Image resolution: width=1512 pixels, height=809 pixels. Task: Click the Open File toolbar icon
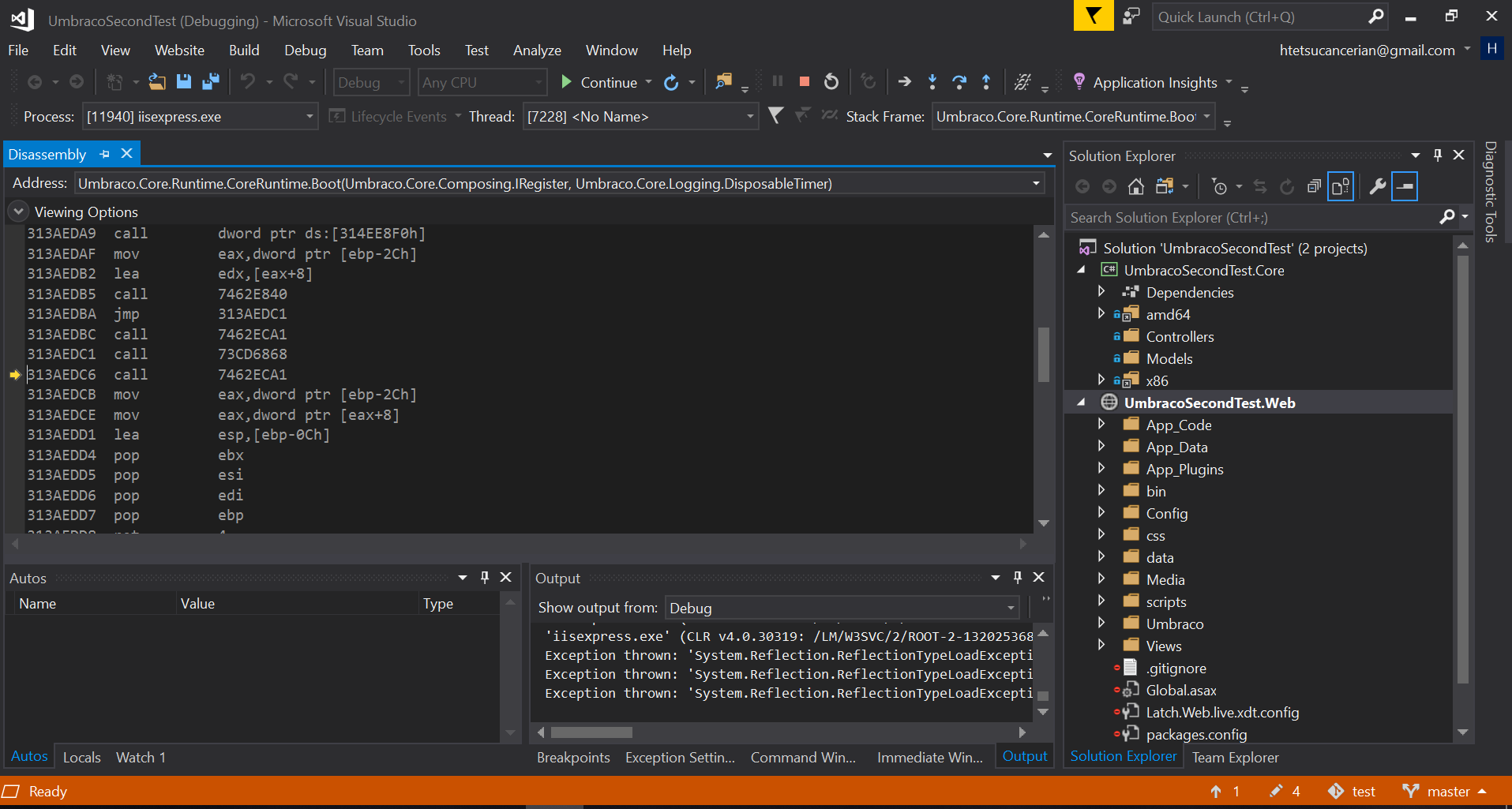click(x=157, y=82)
